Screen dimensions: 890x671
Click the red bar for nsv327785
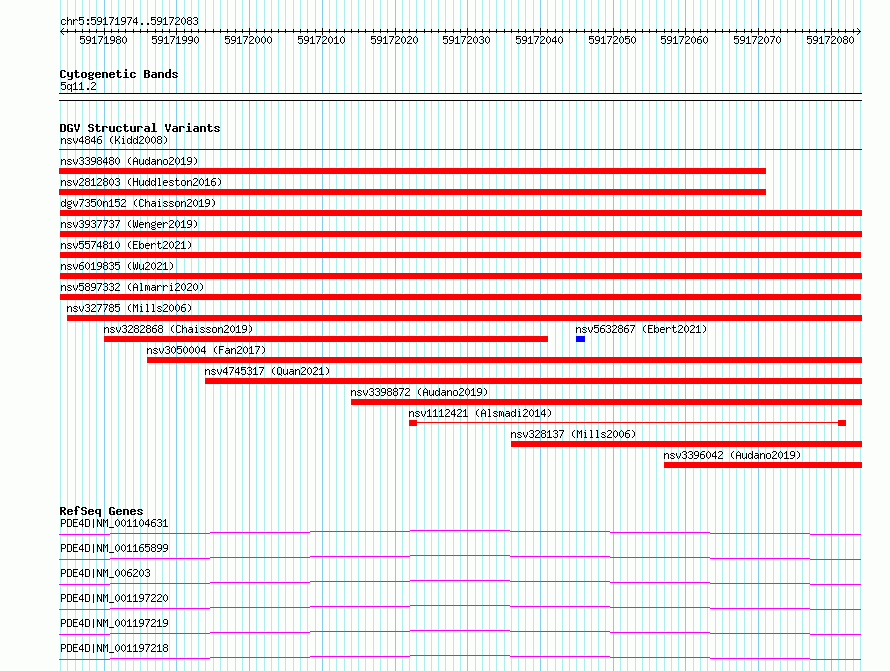coord(464,318)
